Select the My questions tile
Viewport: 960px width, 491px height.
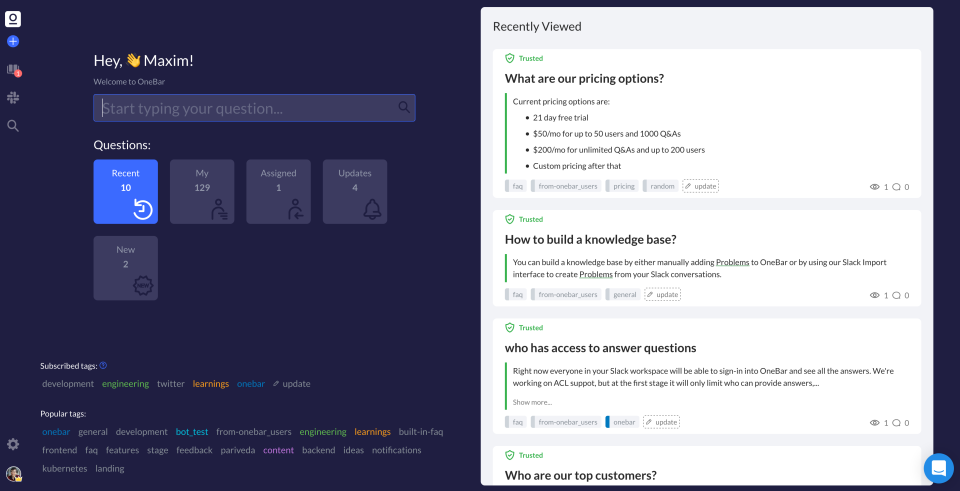click(202, 192)
